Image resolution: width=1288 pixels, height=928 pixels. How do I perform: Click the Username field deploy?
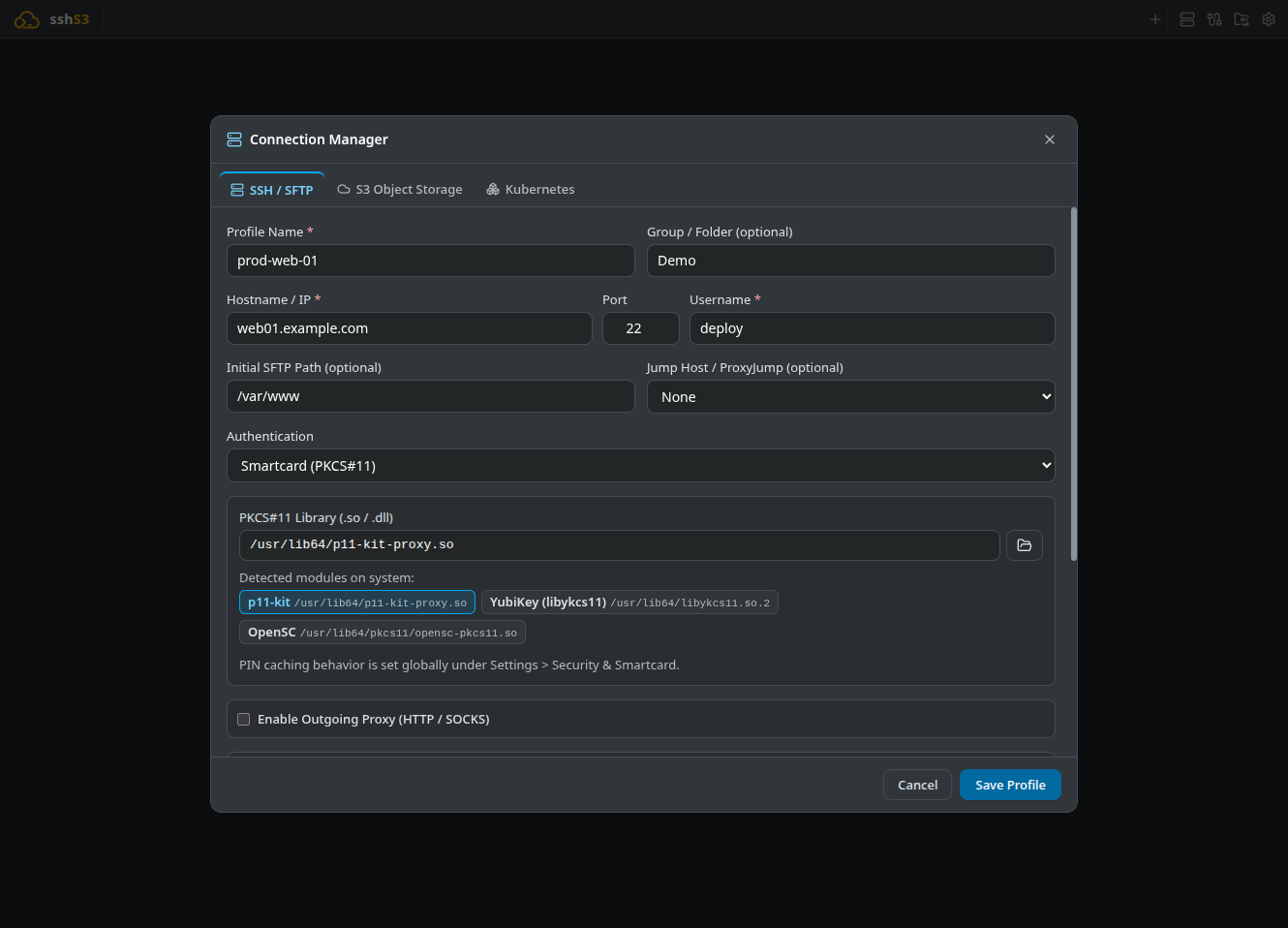coord(873,328)
